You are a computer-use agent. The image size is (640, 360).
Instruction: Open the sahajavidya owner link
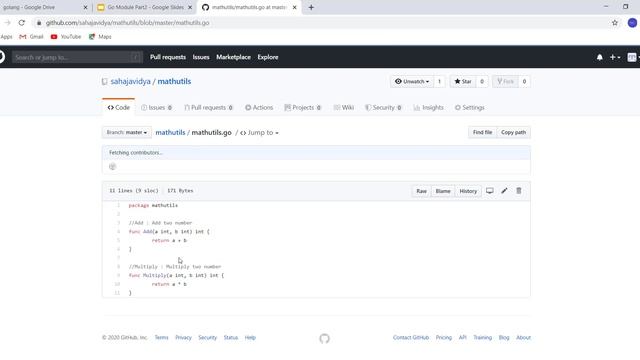[130, 81]
